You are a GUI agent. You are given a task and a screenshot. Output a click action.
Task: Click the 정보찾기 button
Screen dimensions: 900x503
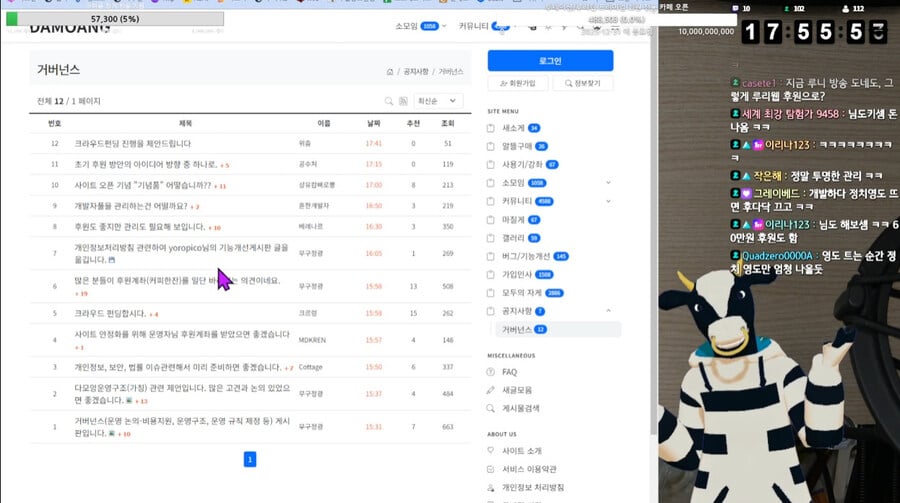click(583, 83)
